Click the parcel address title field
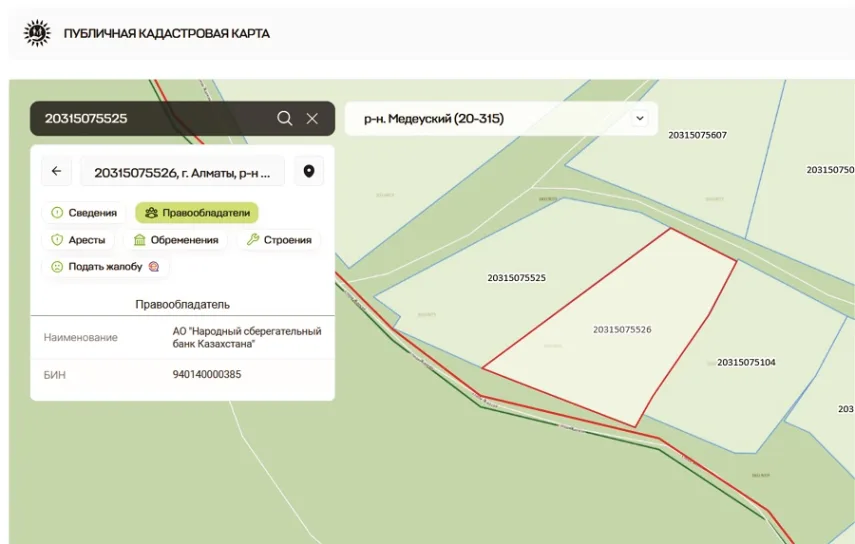 click(182, 172)
